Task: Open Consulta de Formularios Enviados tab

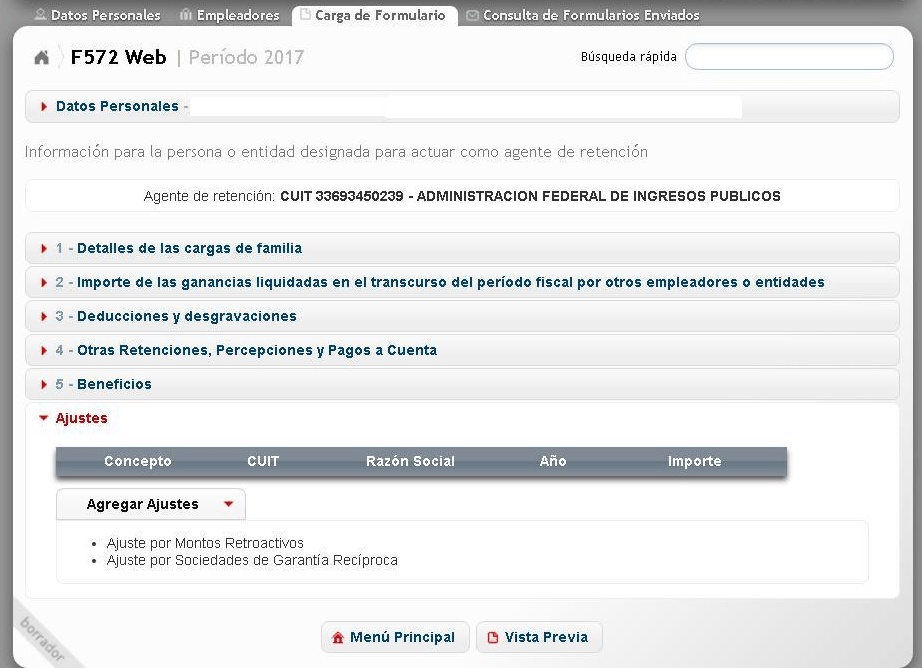Action: coord(583,15)
